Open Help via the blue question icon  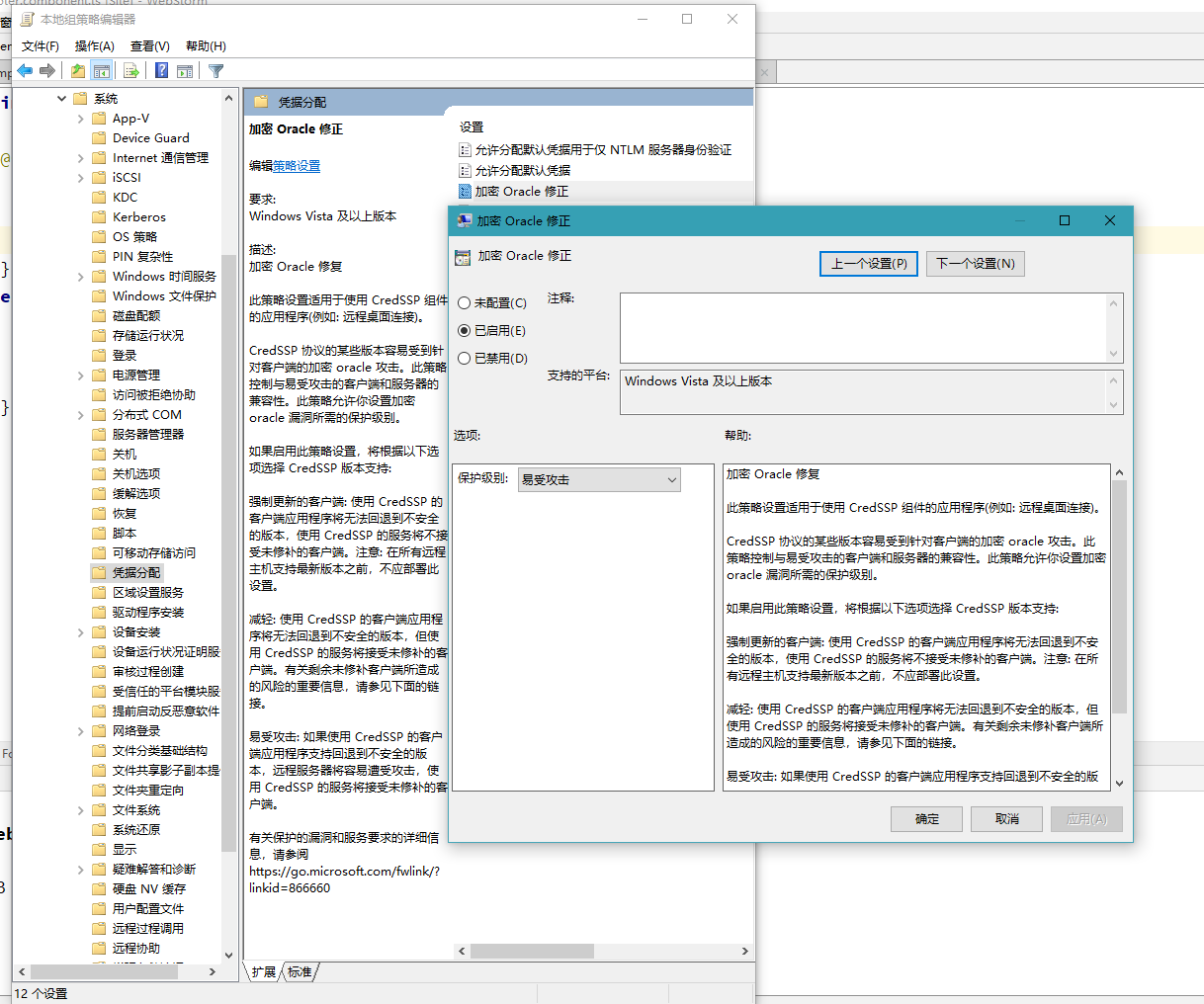pyautogui.click(x=162, y=71)
